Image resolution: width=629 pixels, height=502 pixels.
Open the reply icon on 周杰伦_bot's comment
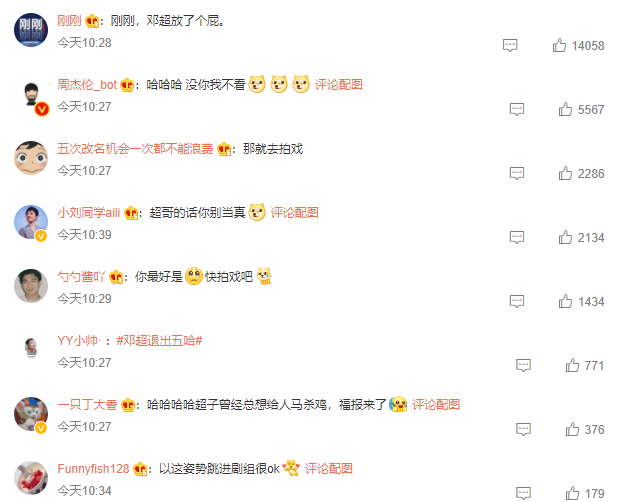tap(517, 109)
